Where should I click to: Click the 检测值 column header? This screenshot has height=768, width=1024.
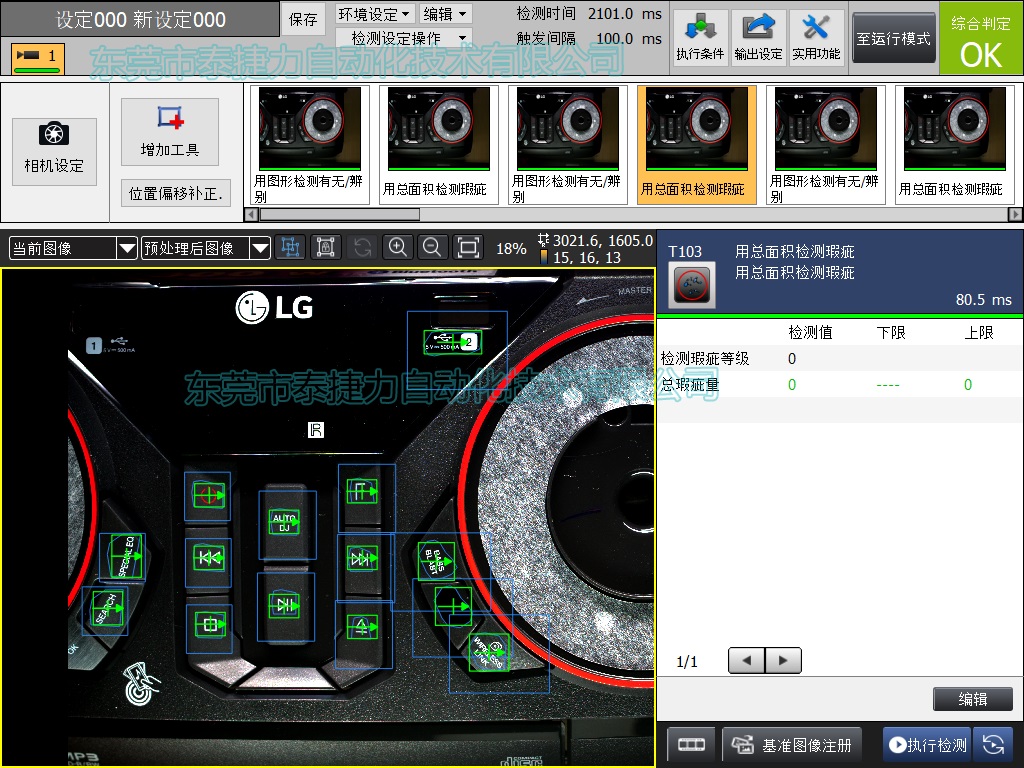tap(810, 332)
